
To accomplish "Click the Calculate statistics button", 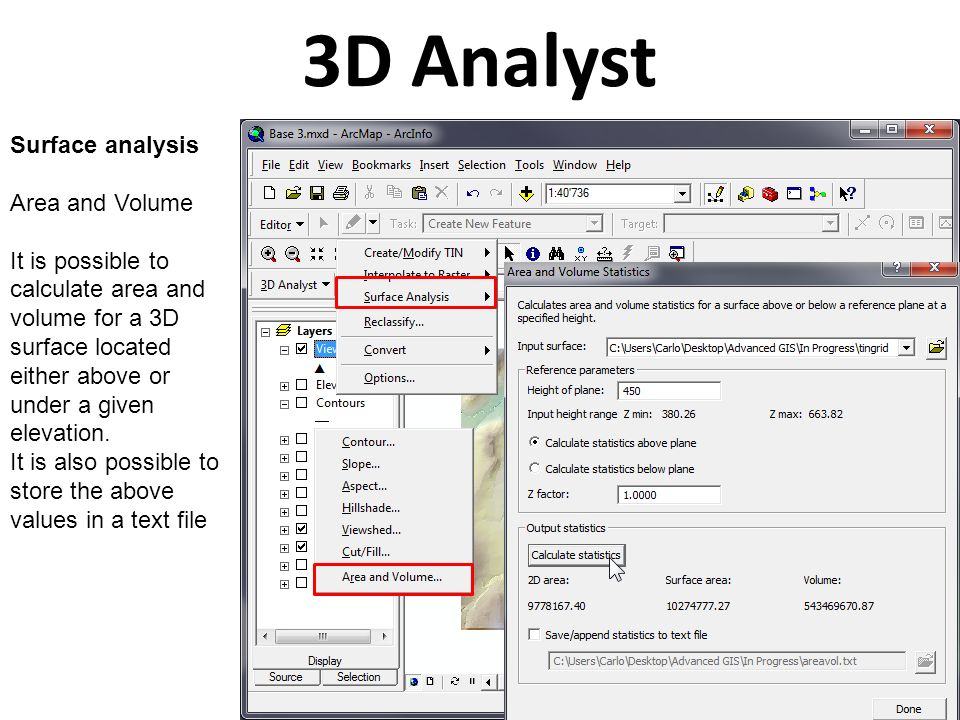I will [x=576, y=555].
